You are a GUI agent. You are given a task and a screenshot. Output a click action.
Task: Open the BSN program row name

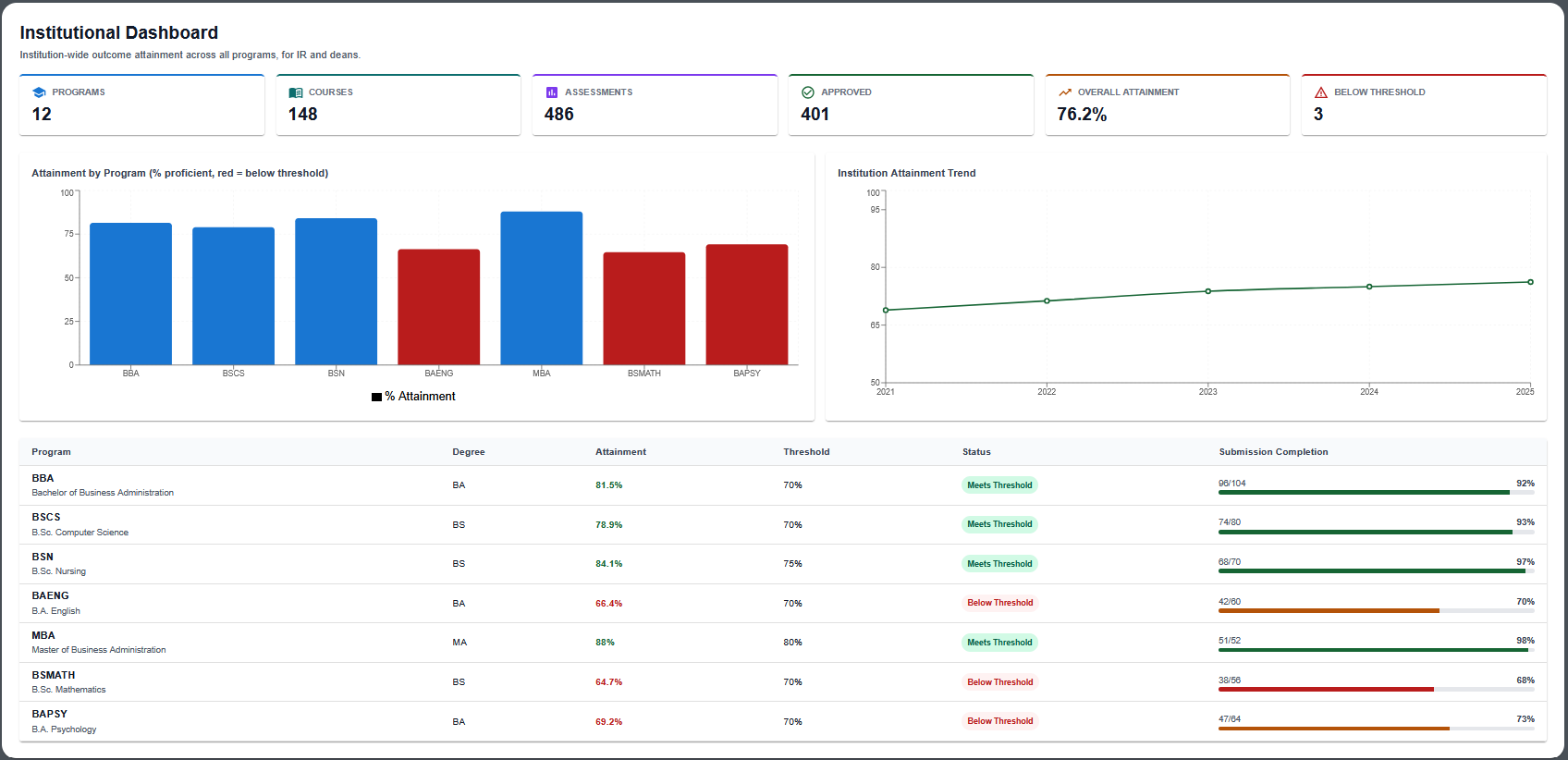pyautogui.click(x=43, y=558)
